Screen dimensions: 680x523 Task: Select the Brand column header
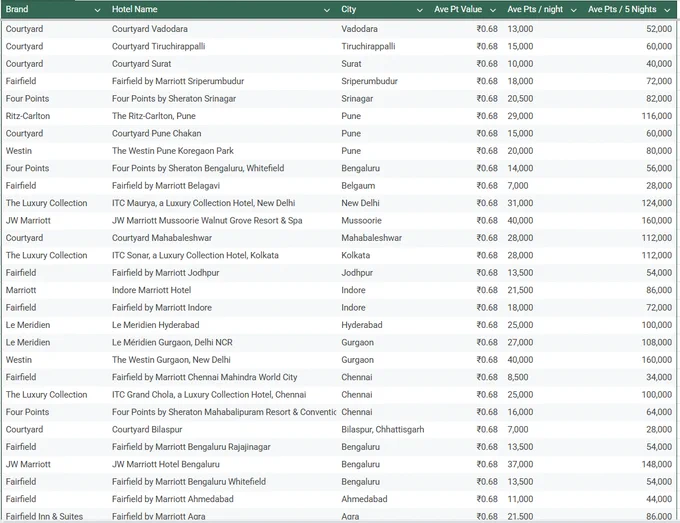point(17,9)
